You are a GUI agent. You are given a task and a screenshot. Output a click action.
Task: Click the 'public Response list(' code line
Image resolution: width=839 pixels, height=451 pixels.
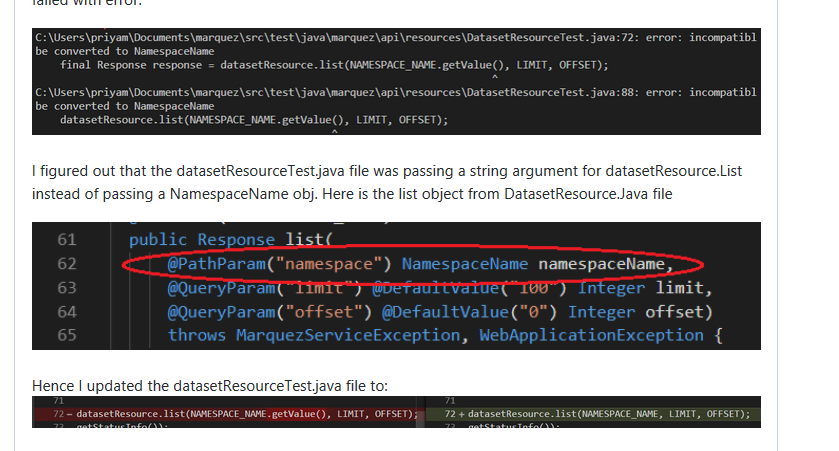pos(236,241)
